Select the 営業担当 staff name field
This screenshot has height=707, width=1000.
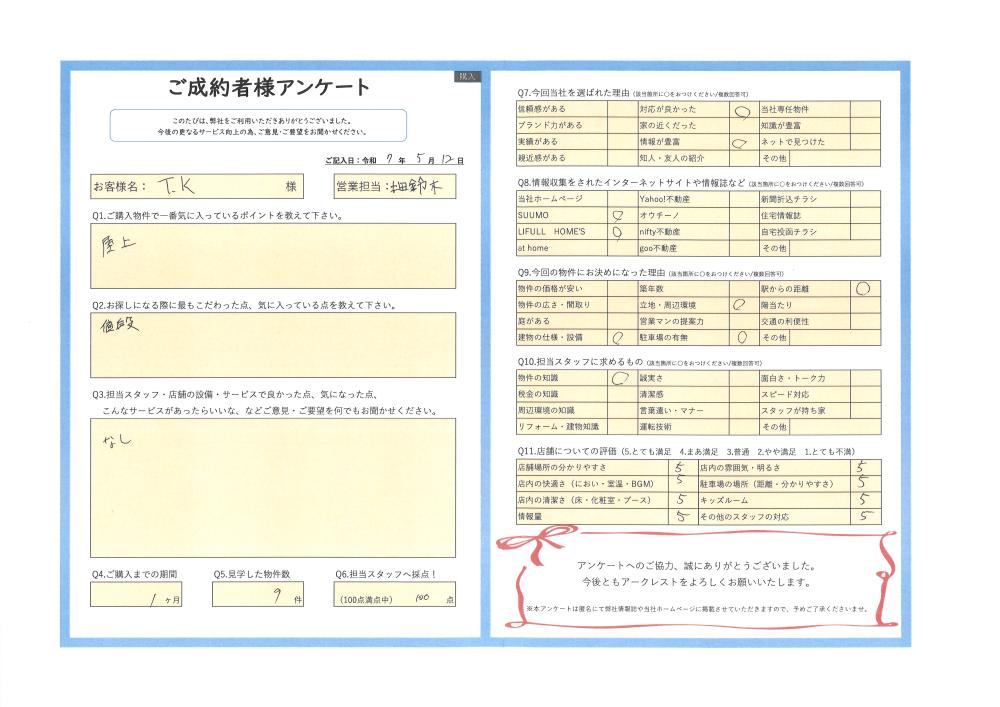click(395, 186)
